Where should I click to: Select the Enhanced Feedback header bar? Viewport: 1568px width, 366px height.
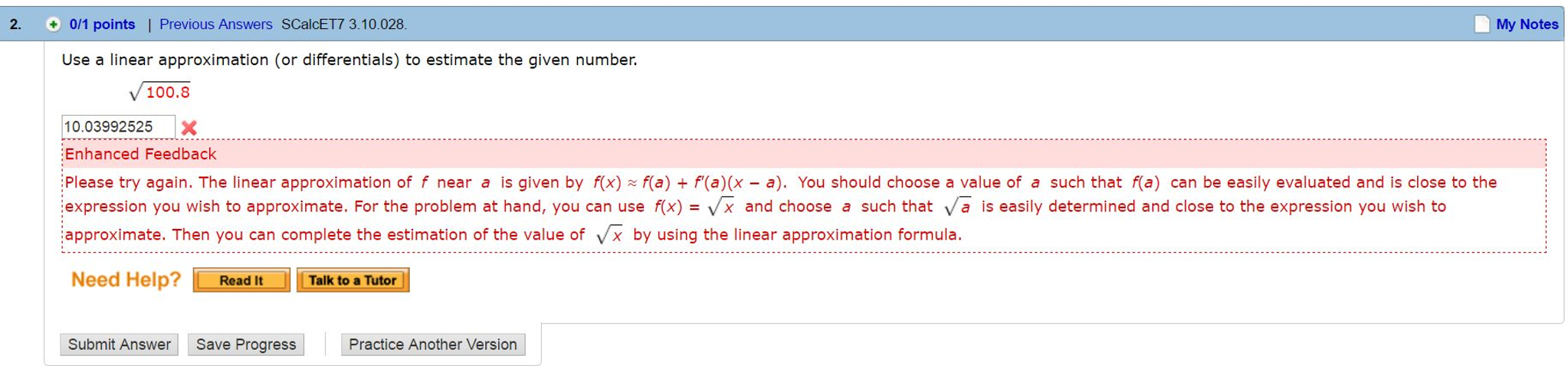pos(804,154)
